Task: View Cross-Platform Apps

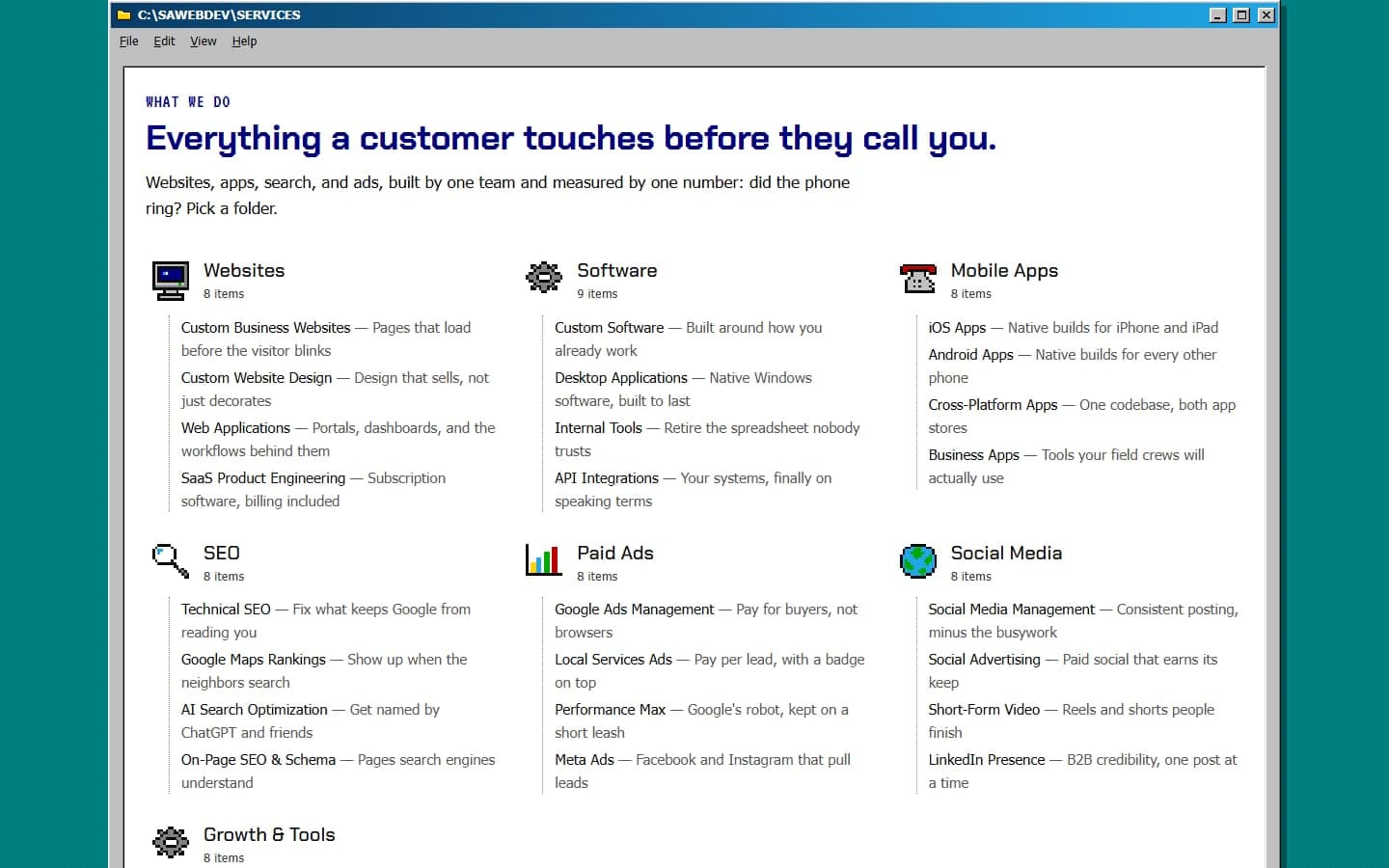Action: (993, 405)
